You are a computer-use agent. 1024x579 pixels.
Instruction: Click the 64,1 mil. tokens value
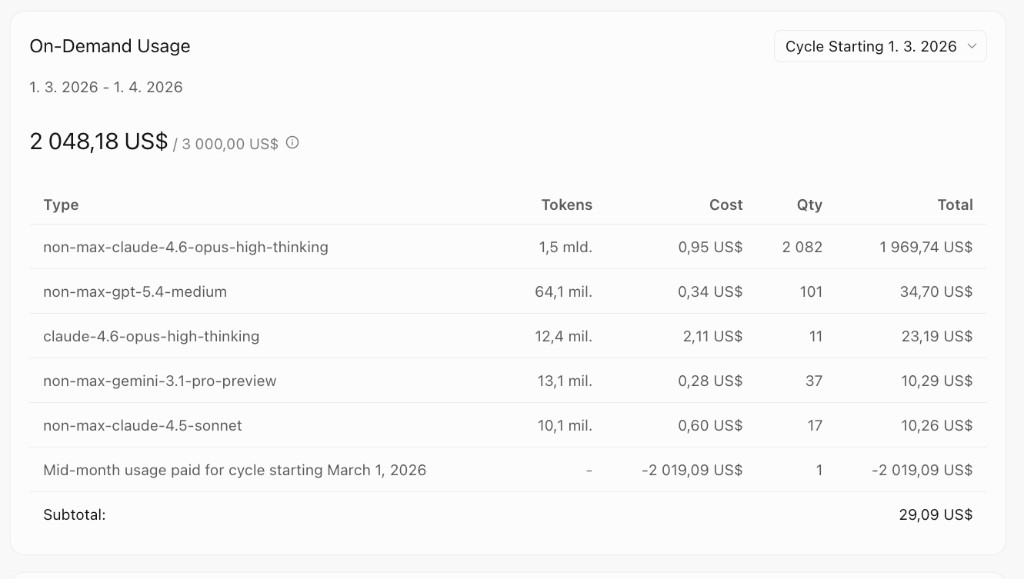point(563,292)
